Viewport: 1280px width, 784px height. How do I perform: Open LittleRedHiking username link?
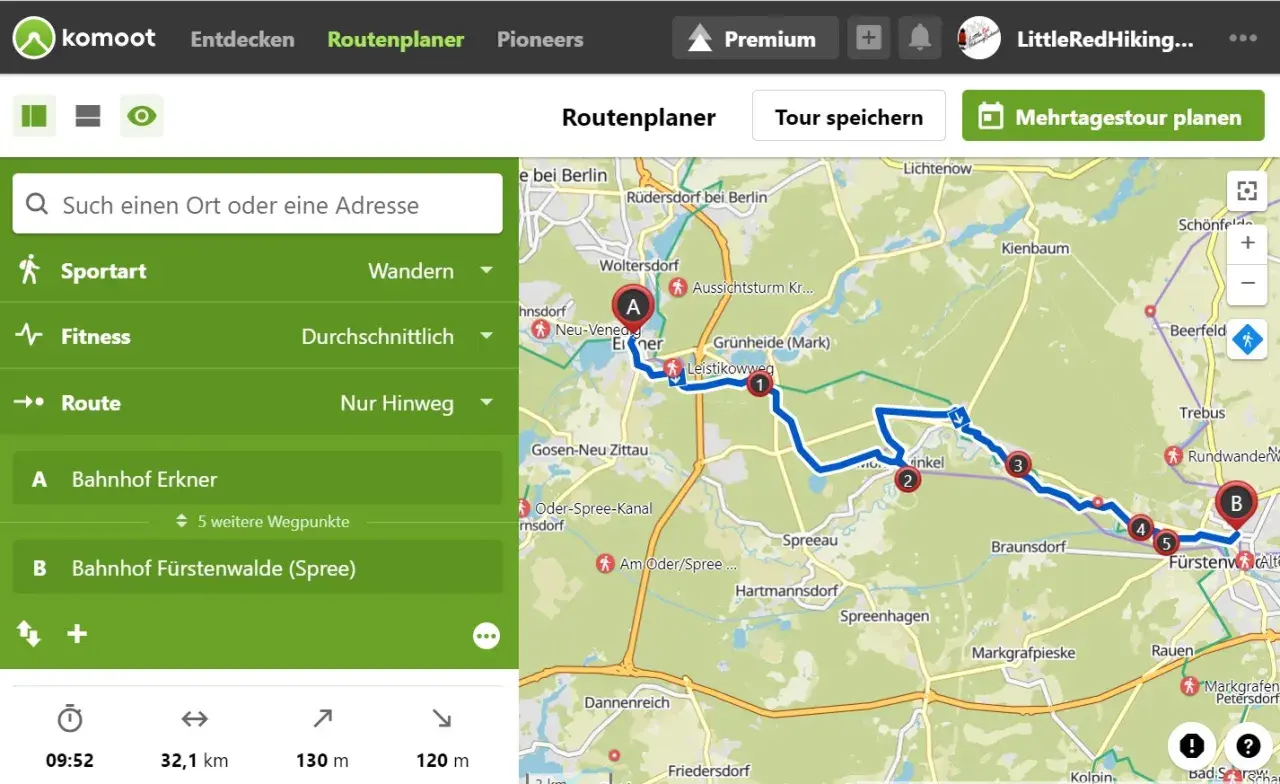pos(1105,39)
